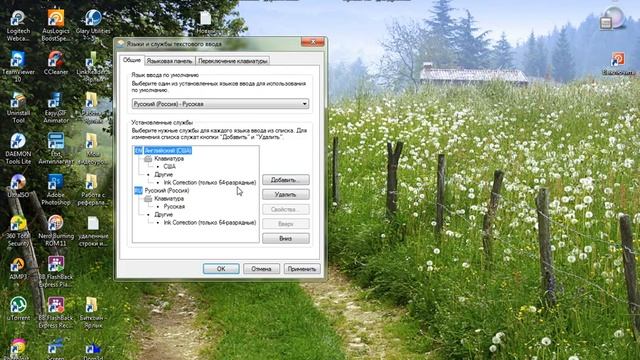
Task: Click the DAEMON Tools Lite icon
Action: pos(18,149)
